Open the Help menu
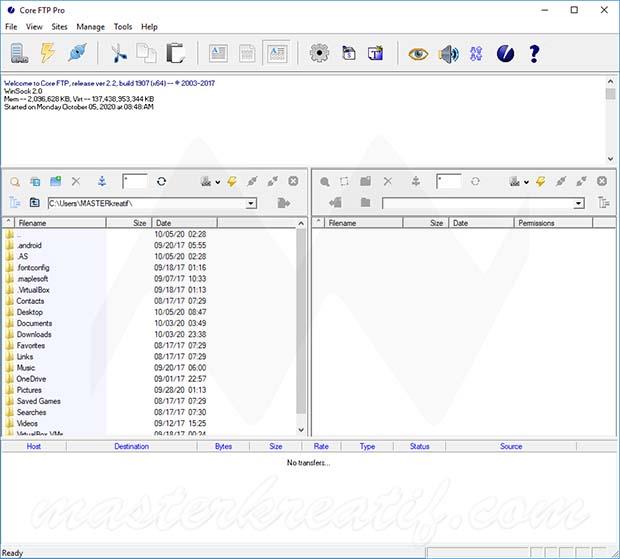Screen dimensions: 620x559 (149, 27)
